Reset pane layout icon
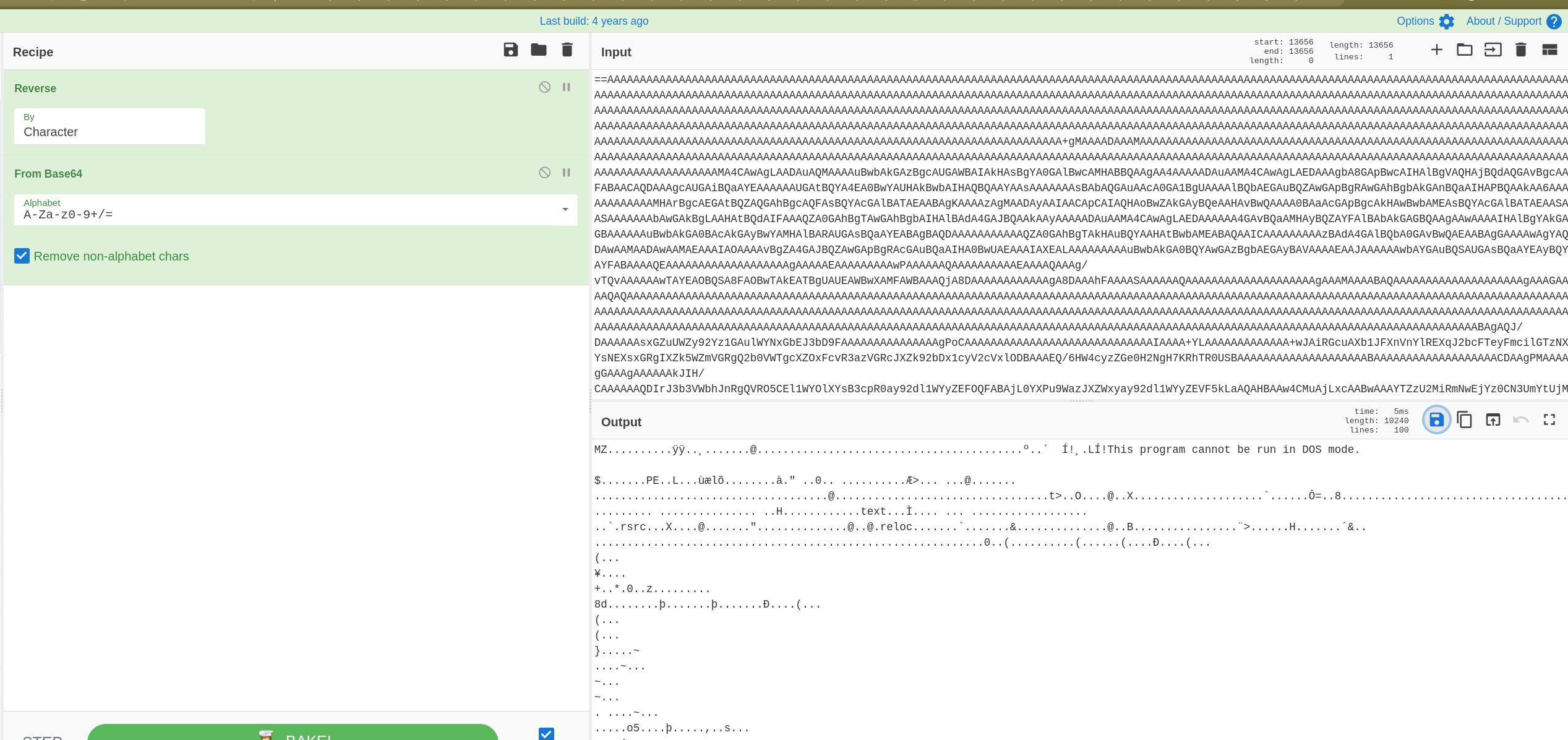This screenshot has height=740, width=1568. pos(1549,50)
